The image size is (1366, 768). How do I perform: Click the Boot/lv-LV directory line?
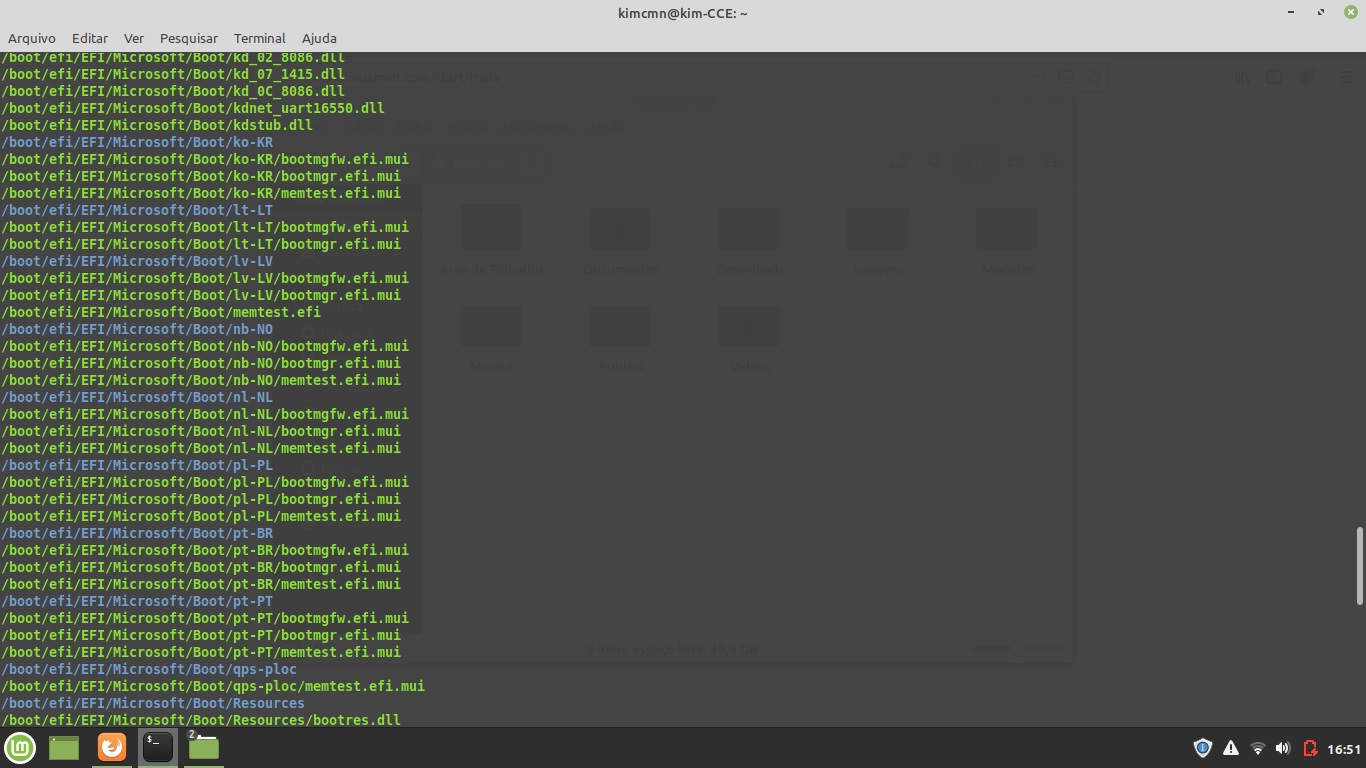[x=137, y=261]
